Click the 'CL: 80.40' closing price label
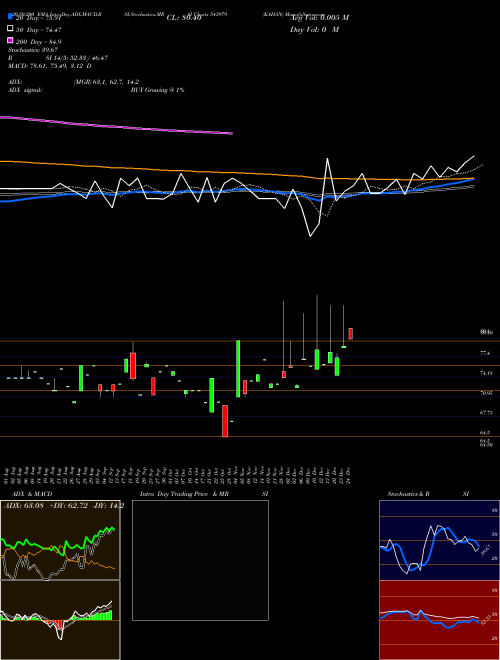500x660 pixels. tap(184, 18)
